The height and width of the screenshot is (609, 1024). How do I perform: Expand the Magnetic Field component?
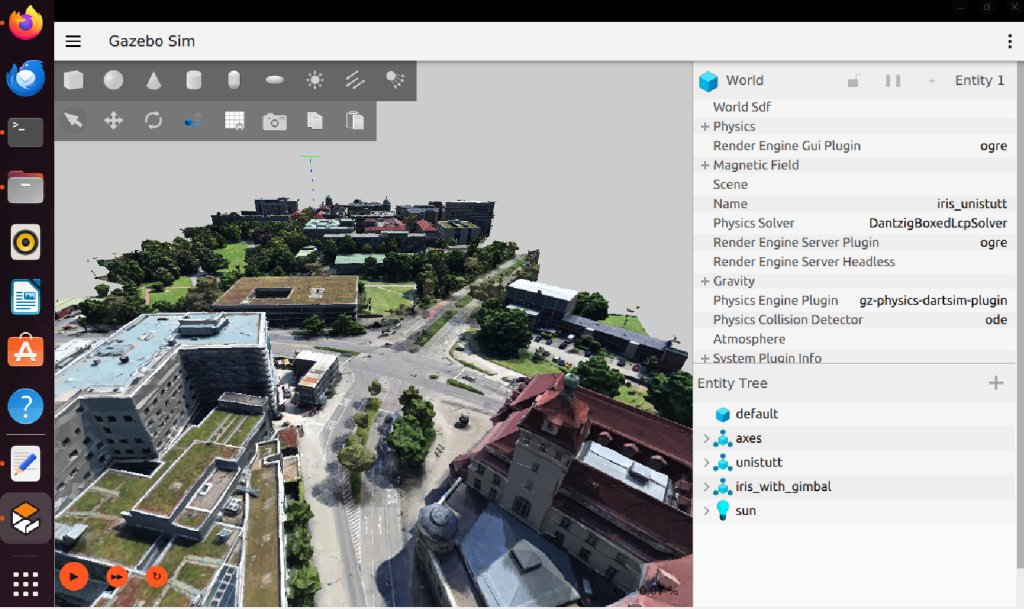[705, 165]
